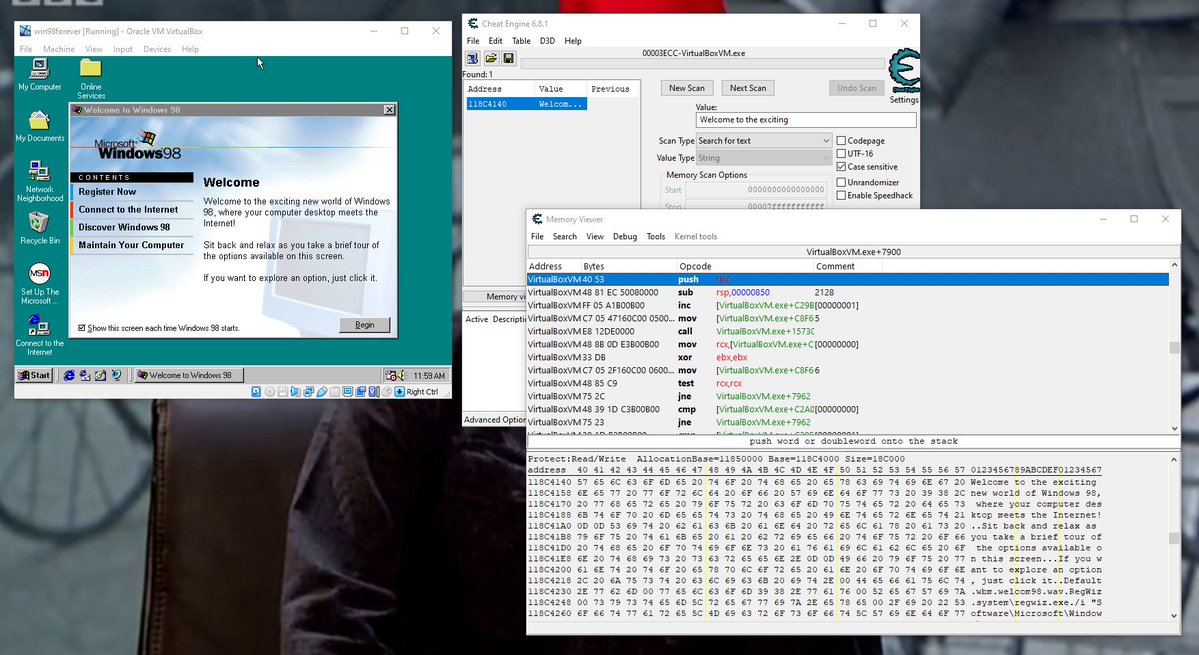This screenshot has width=1199, height=655.
Task: Launch Outlook Express from quick launch bar
Action: [x=85, y=375]
